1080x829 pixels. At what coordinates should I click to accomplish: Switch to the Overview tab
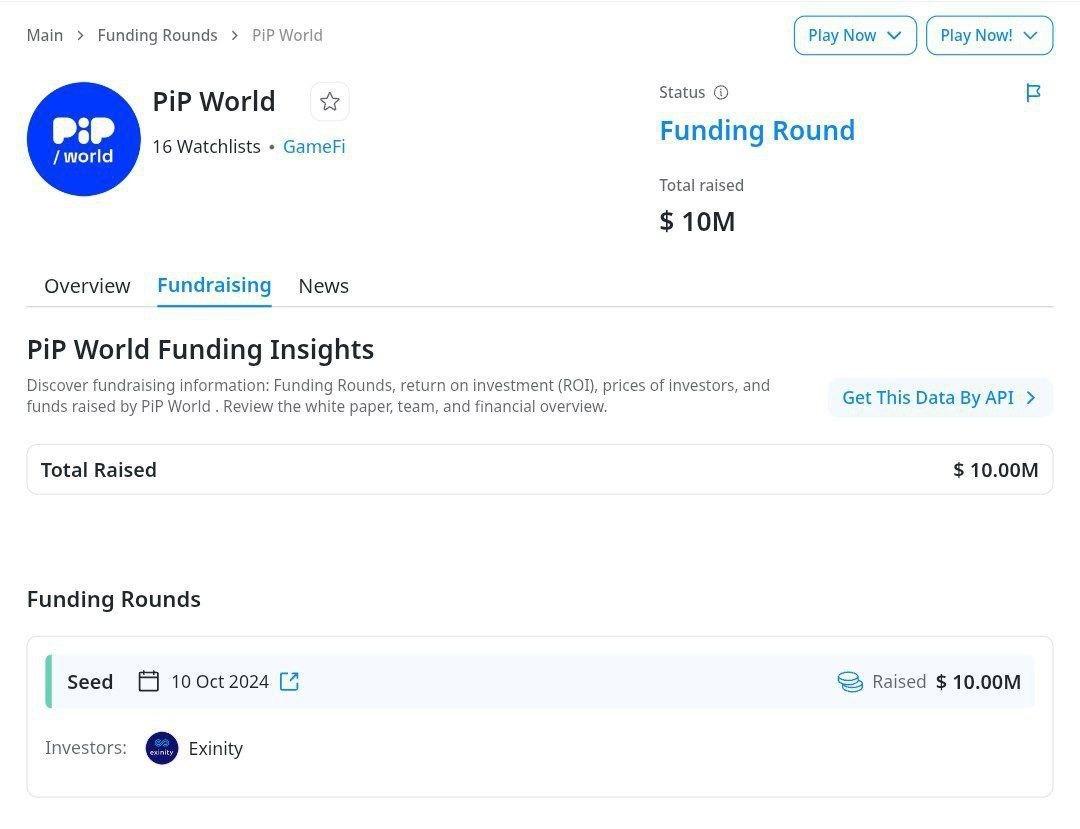87,286
